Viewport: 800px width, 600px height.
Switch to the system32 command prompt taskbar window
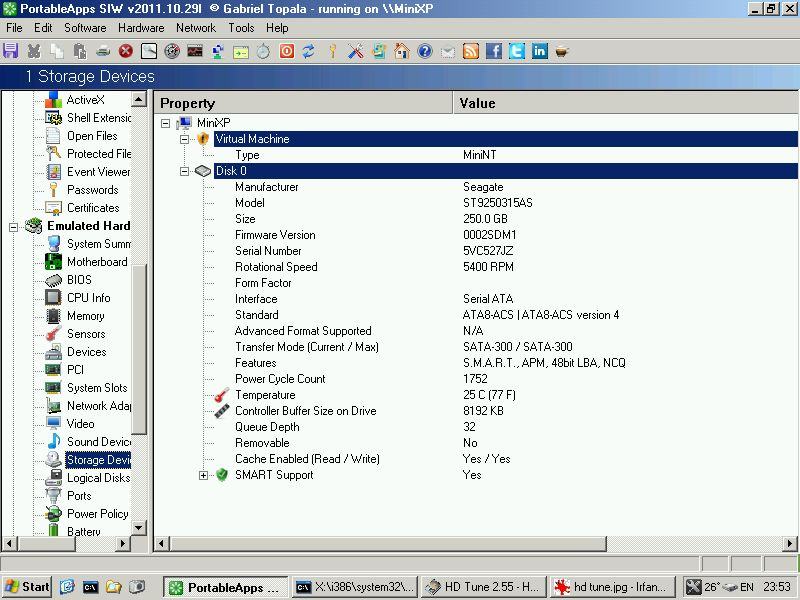point(356,587)
